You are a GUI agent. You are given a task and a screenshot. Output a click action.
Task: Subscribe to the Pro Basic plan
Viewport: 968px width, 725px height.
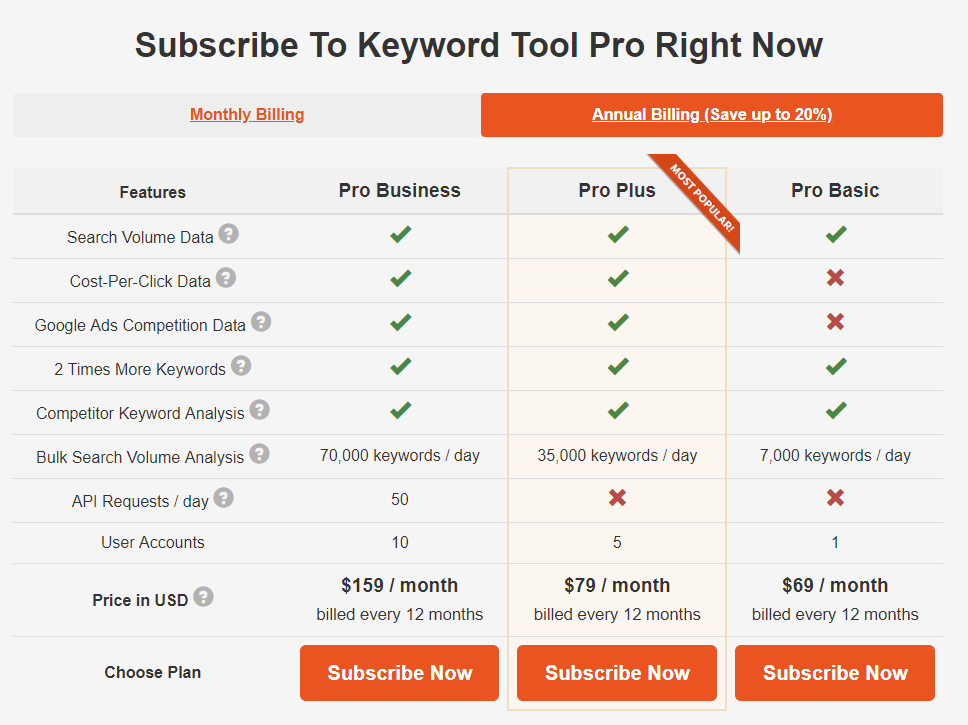[834, 672]
